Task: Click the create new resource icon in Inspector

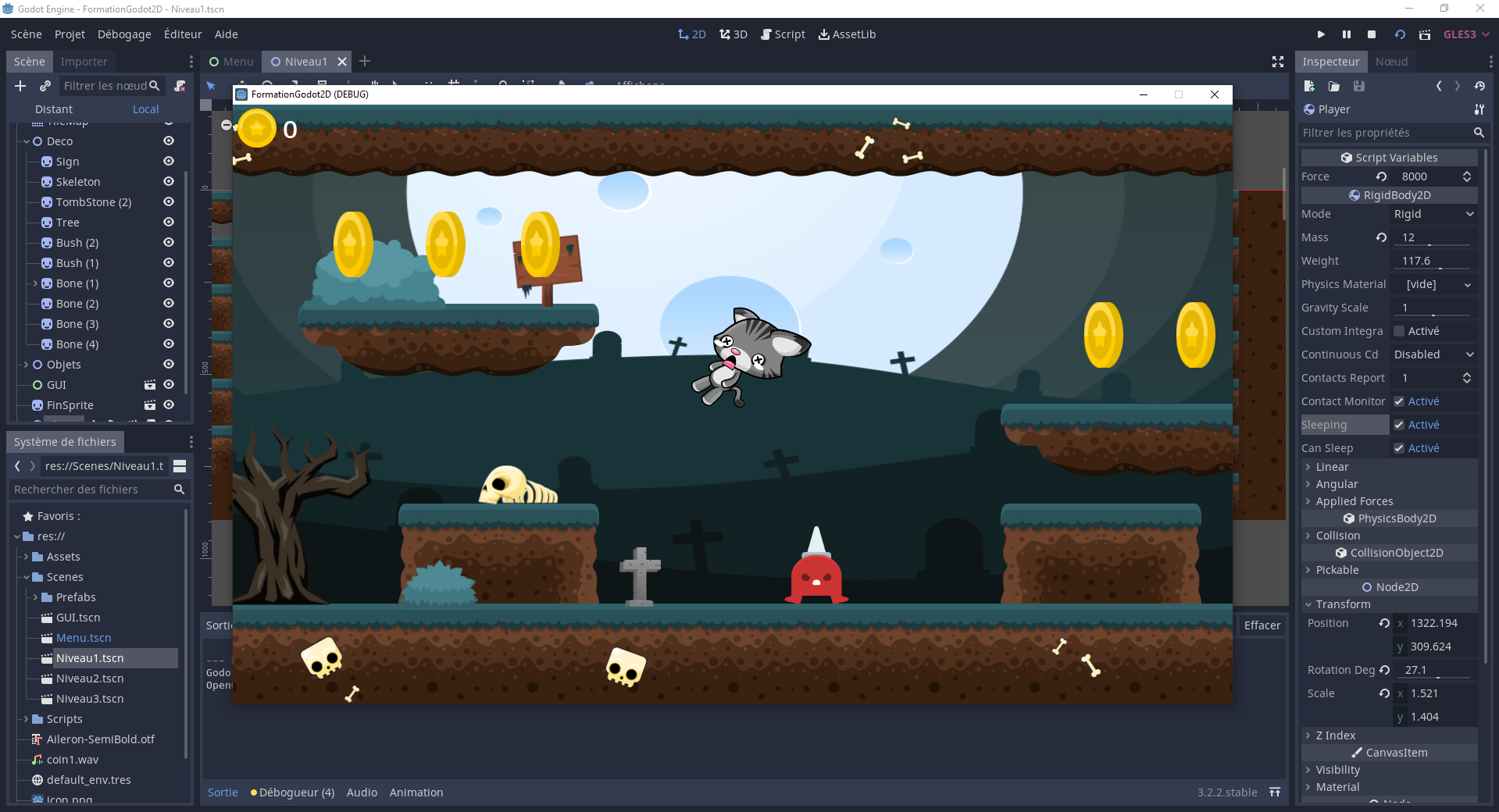Action: pyautogui.click(x=1310, y=86)
